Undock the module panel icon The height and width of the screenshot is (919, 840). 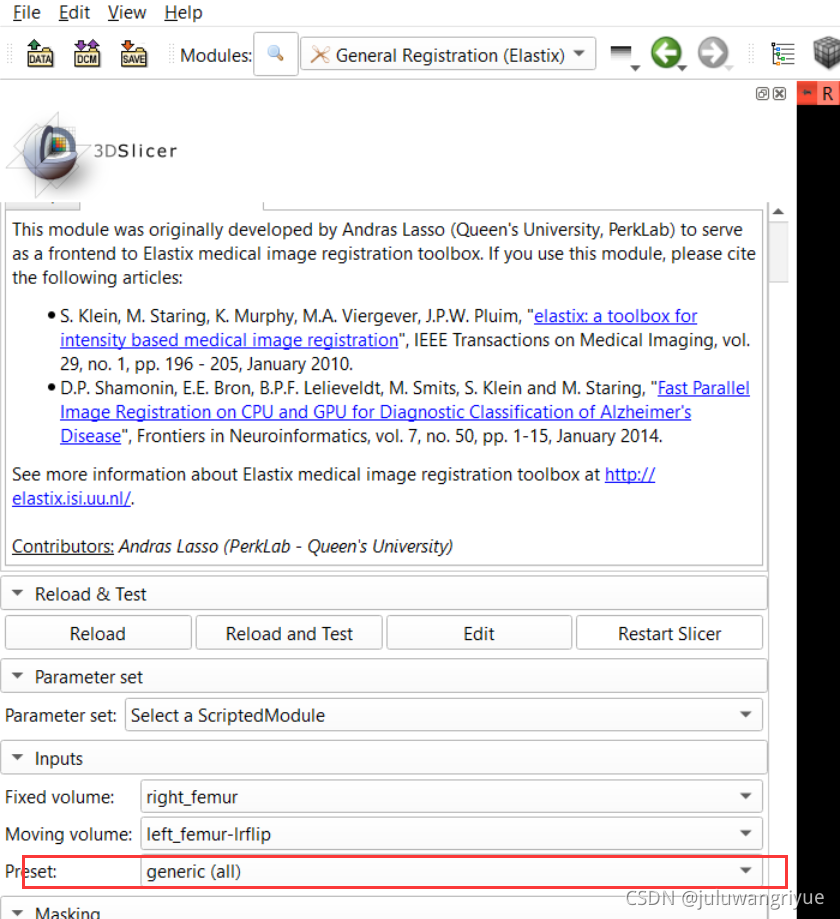tap(762, 94)
